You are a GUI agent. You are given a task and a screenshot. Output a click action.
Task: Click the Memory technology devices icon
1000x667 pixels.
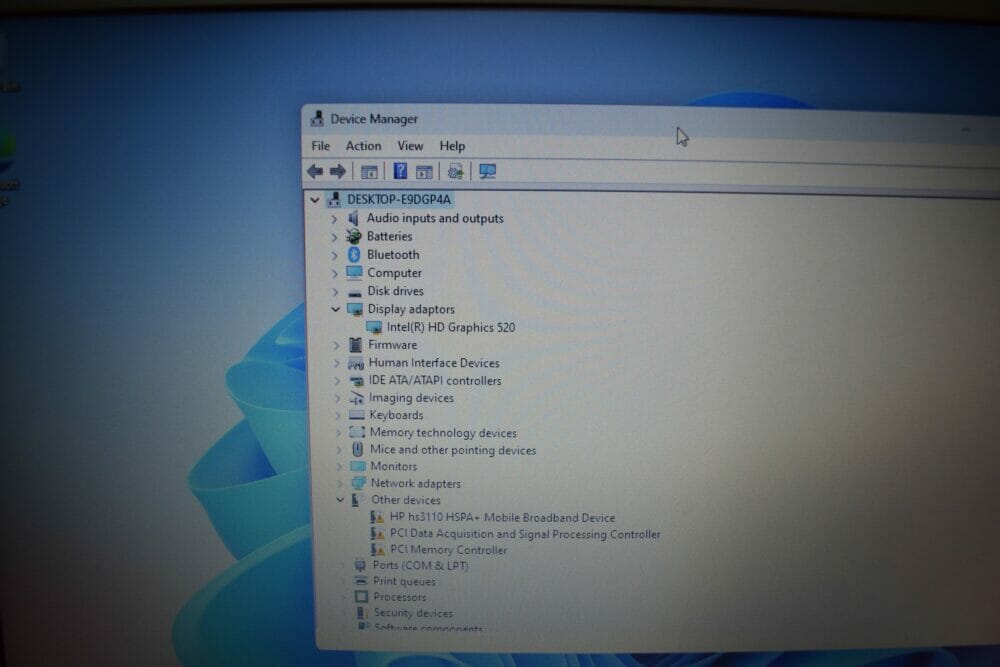click(357, 432)
